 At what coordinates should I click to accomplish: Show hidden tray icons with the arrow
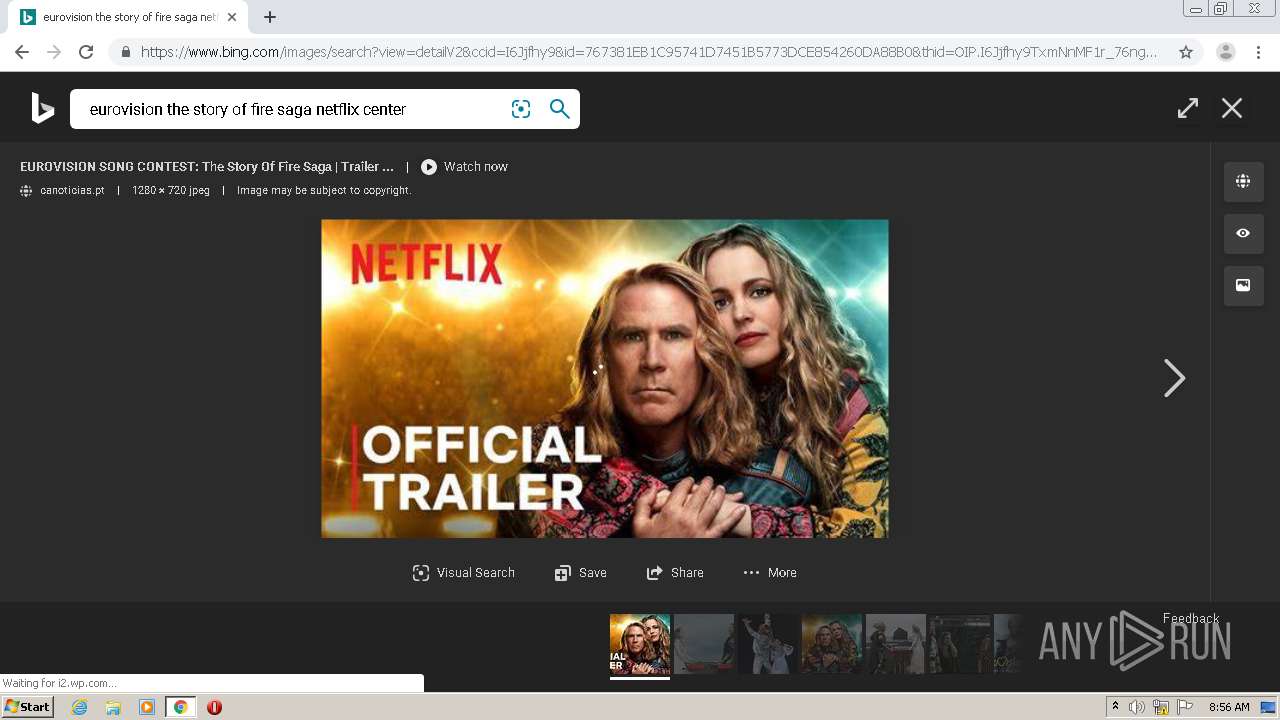click(1115, 706)
